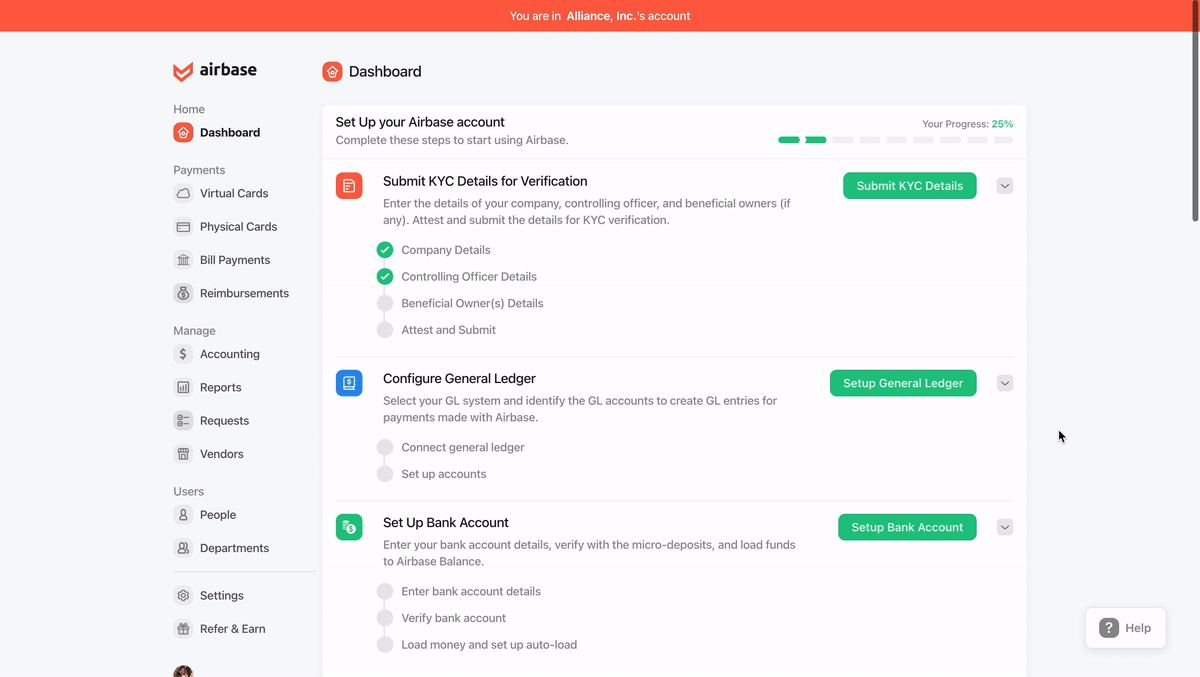
Task: Click the Submit KYC Details button
Action: tap(910, 185)
